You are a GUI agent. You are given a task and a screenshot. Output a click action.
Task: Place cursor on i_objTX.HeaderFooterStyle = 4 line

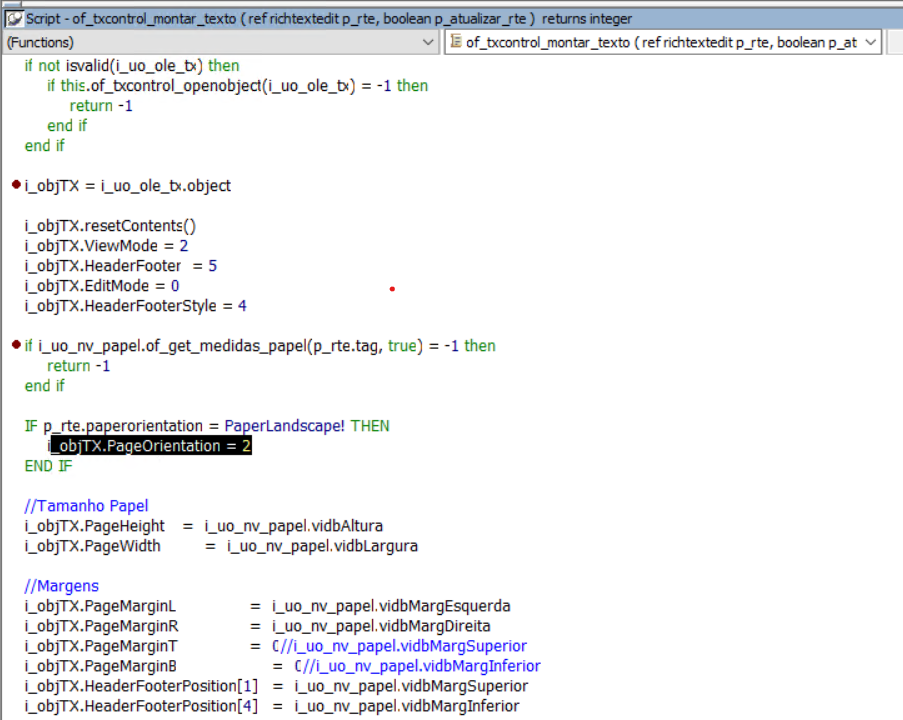pyautogui.click(x=135, y=306)
